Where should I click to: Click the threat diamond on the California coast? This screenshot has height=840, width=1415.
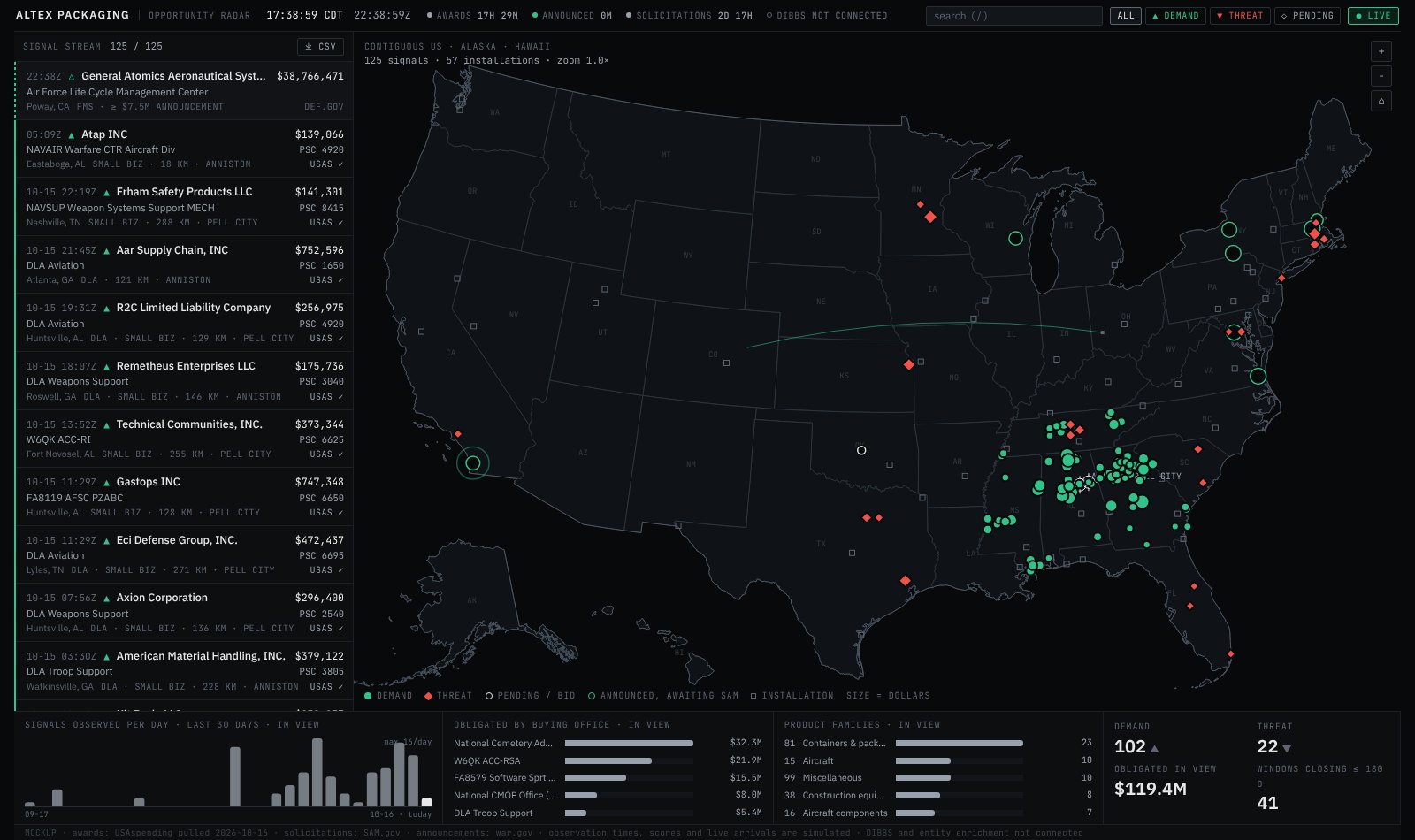click(x=457, y=434)
